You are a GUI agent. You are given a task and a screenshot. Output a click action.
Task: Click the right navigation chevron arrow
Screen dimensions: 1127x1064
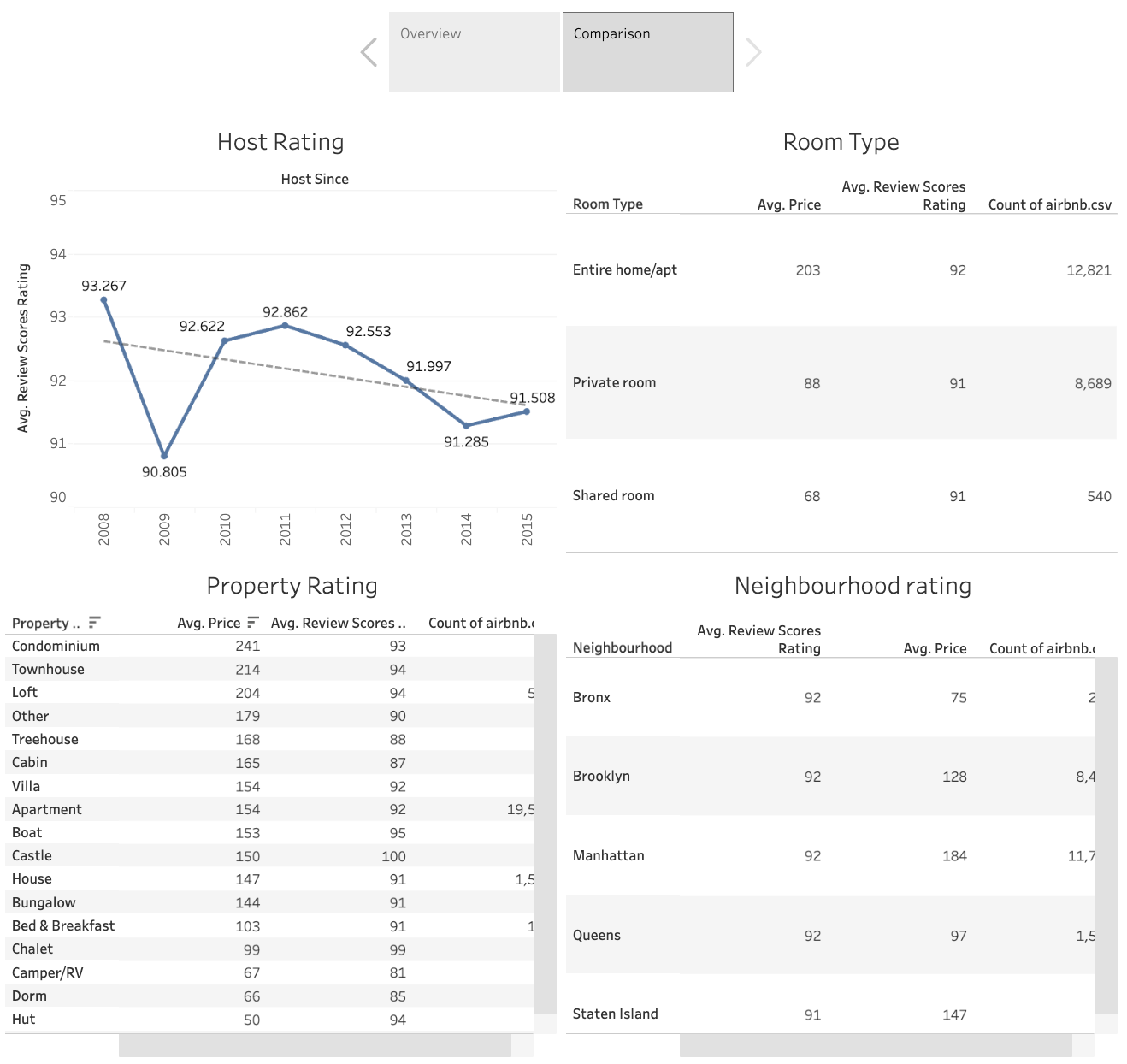click(753, 51)
